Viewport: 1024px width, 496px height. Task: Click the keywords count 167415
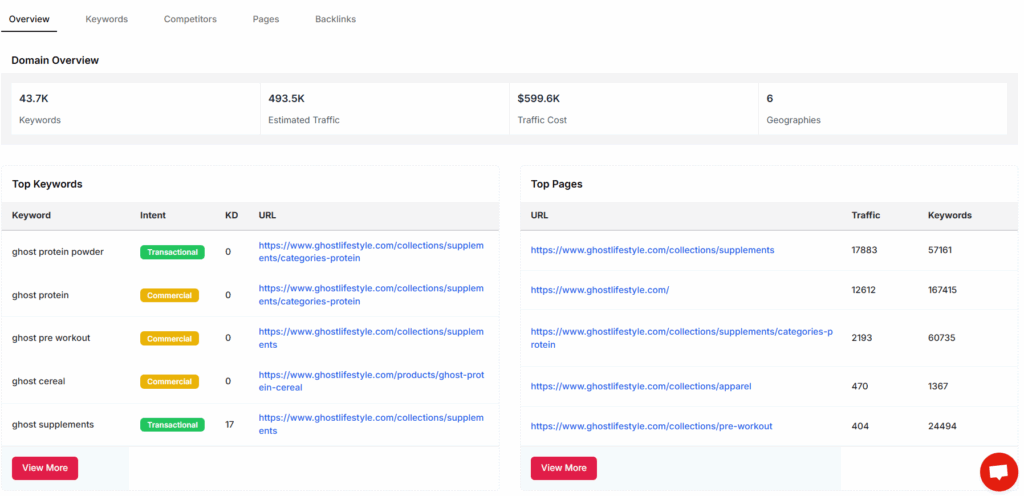pos(942,290)
